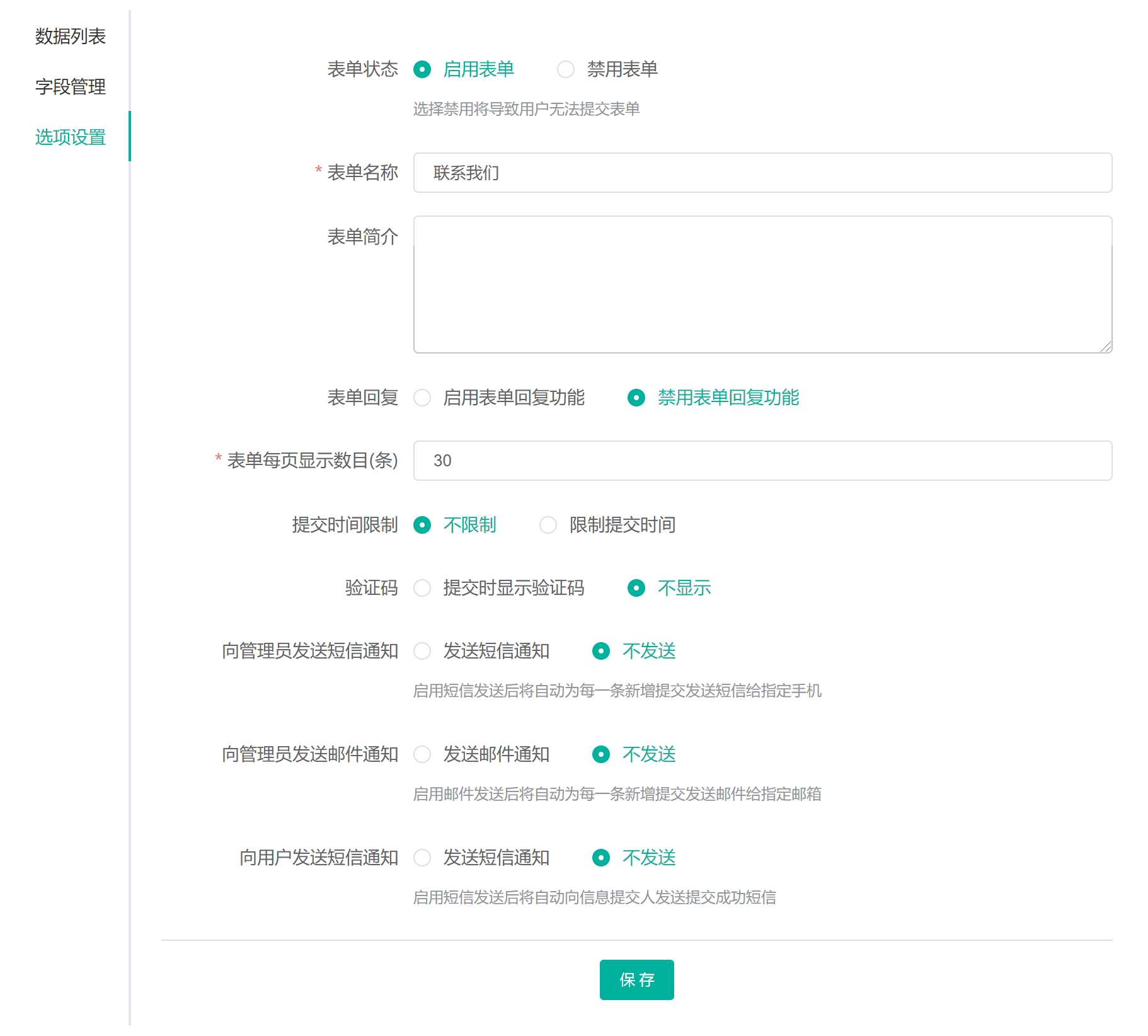
Task: Select 不显示 for the captcha setting
Action: [636, 588]
